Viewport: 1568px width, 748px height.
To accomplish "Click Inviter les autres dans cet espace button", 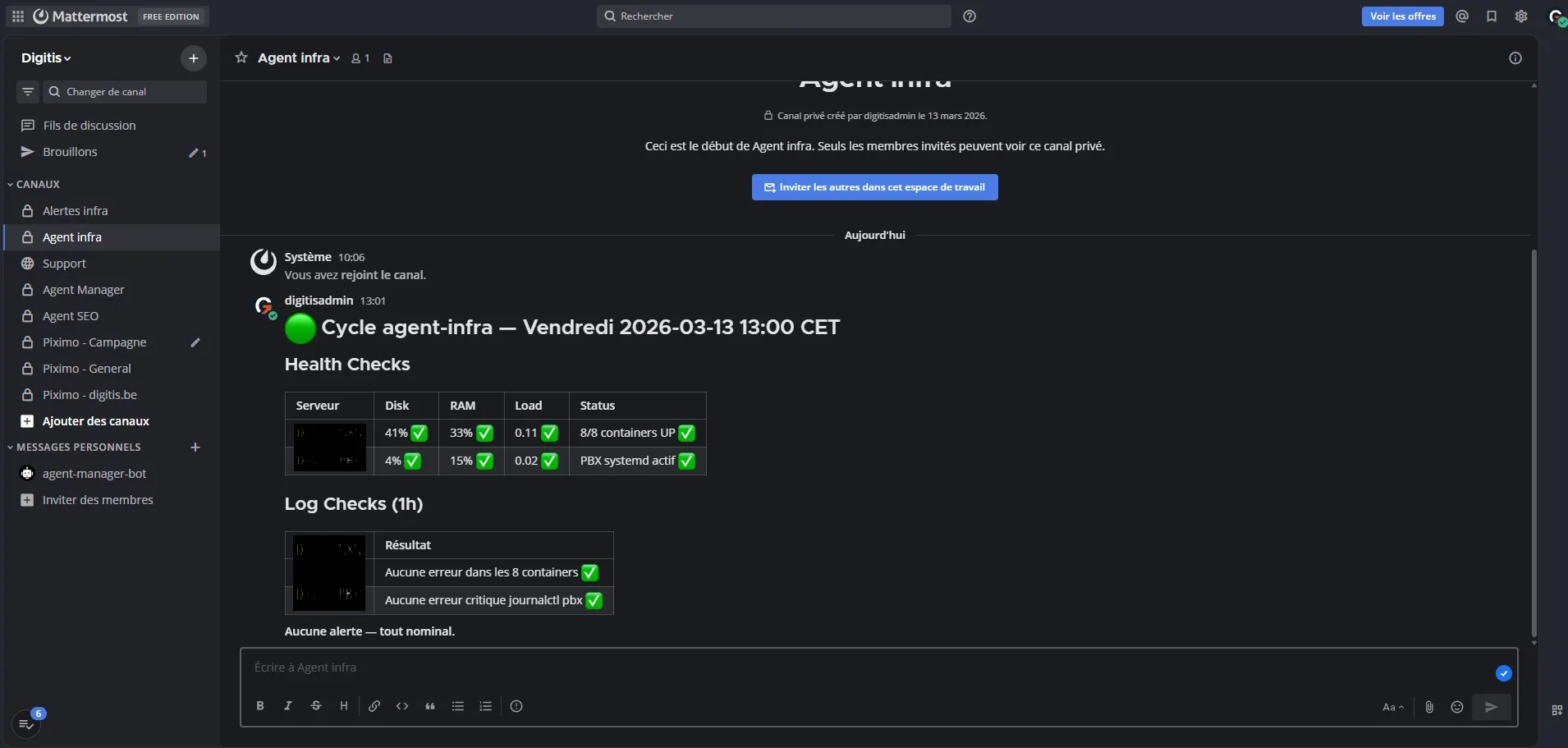I will tap(874, 186).
